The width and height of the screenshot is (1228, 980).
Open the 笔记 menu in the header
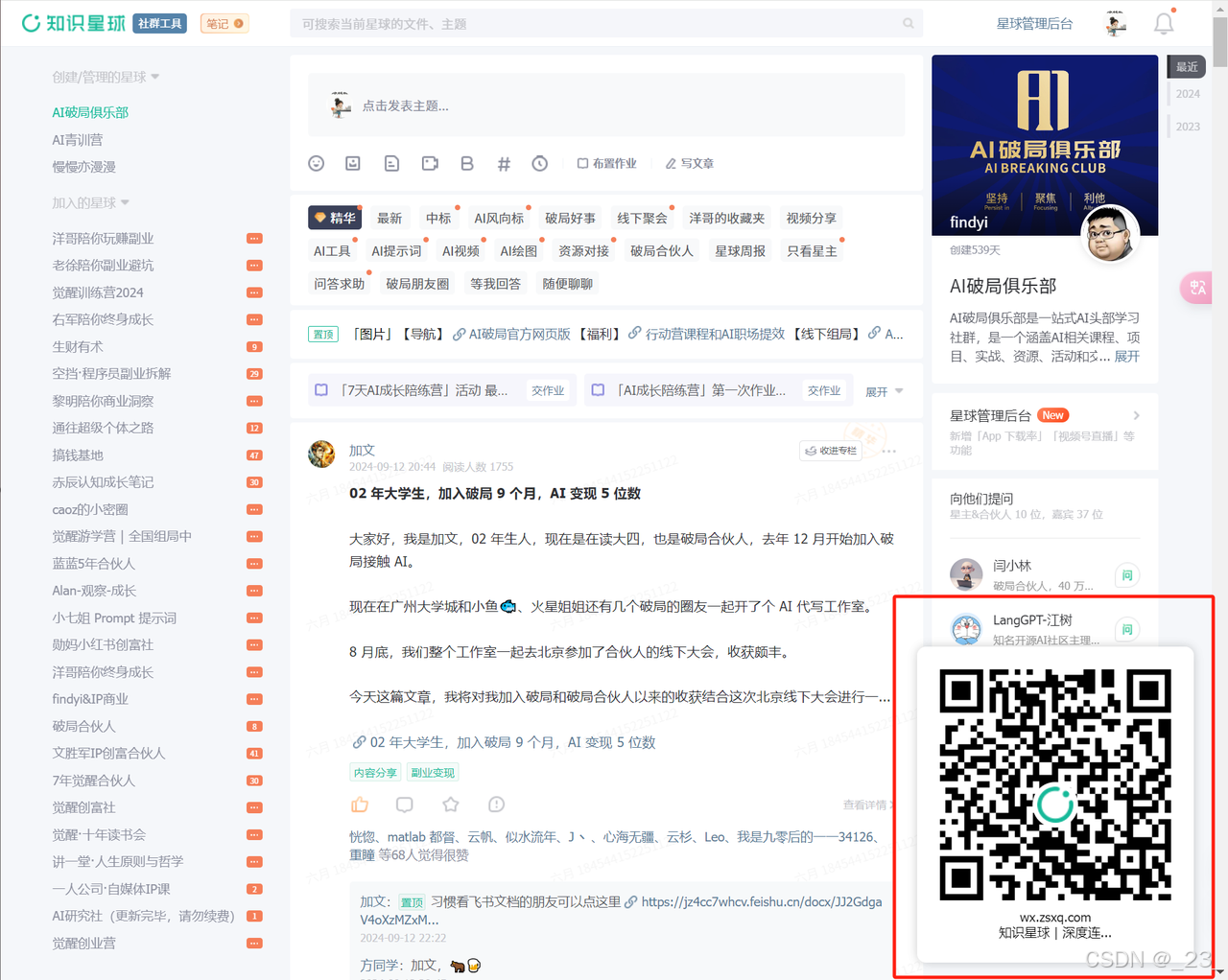(224, 22)
